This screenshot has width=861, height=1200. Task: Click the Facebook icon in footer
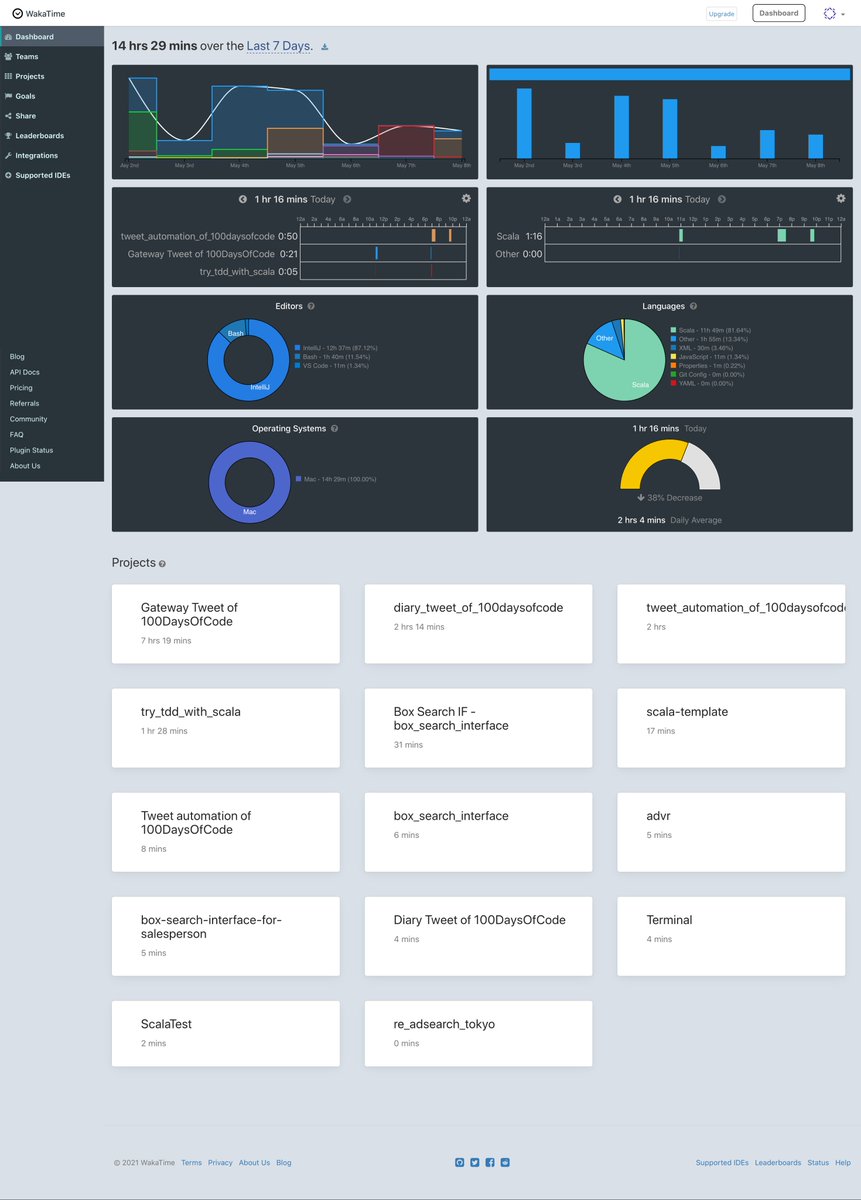click(490, 1162)
